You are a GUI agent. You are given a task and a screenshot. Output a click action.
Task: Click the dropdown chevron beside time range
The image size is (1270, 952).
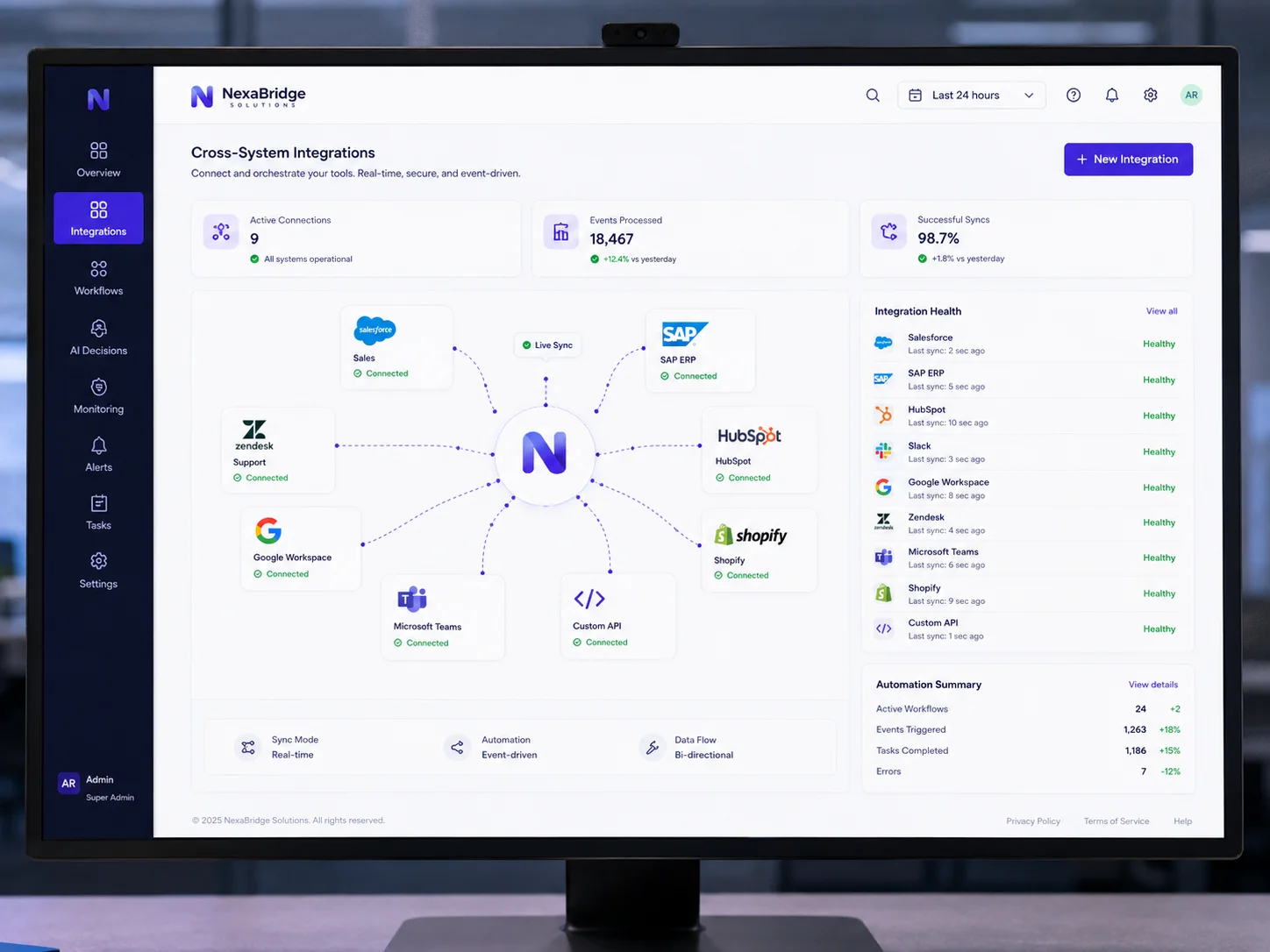coord(1029,95)
